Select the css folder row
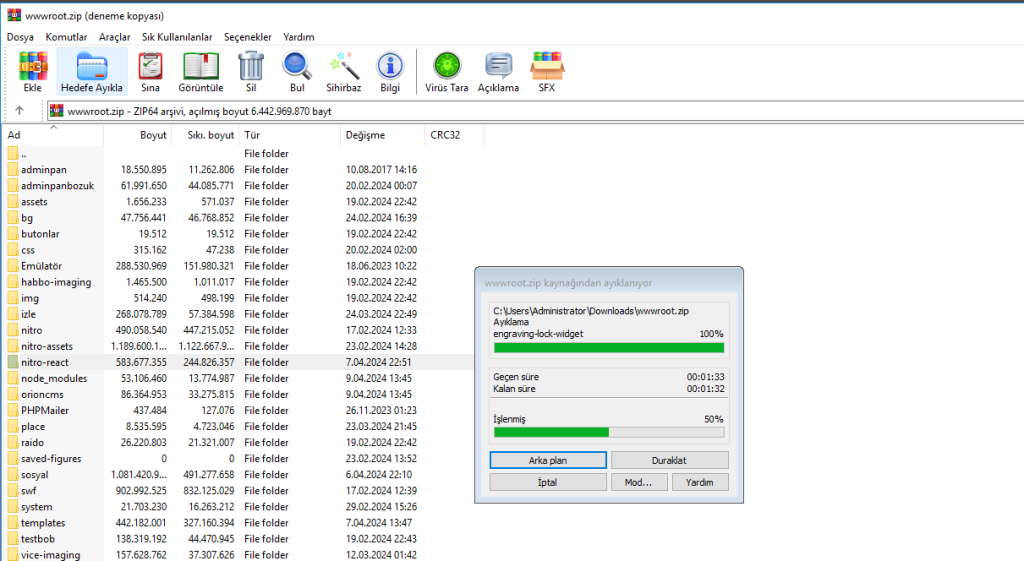The image size is (1024, 561). pyautogui.click(x=238, y=249)
